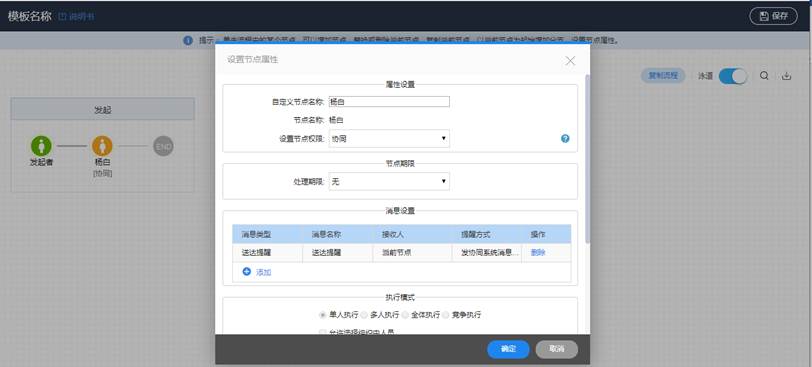Open the 处理期限 dropdown
This screenshot has width=812, height=367.
click(389, 182)
